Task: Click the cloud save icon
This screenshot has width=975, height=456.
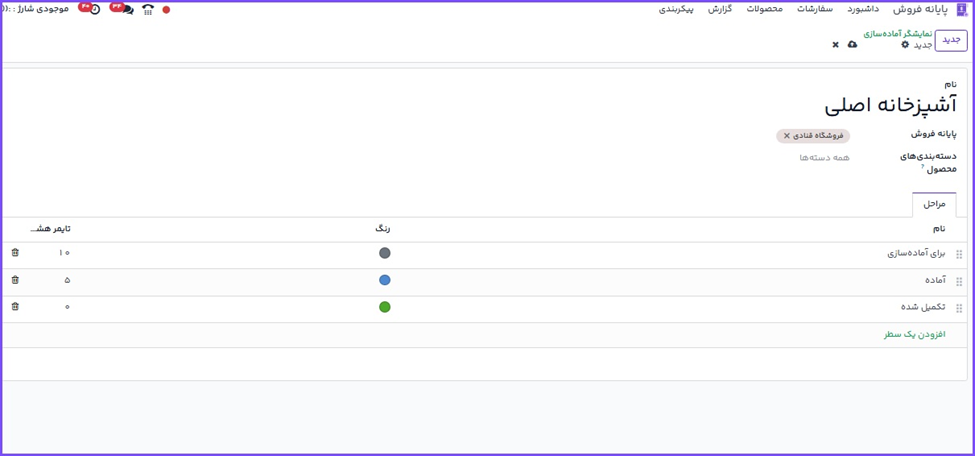Action: point(852,45)
